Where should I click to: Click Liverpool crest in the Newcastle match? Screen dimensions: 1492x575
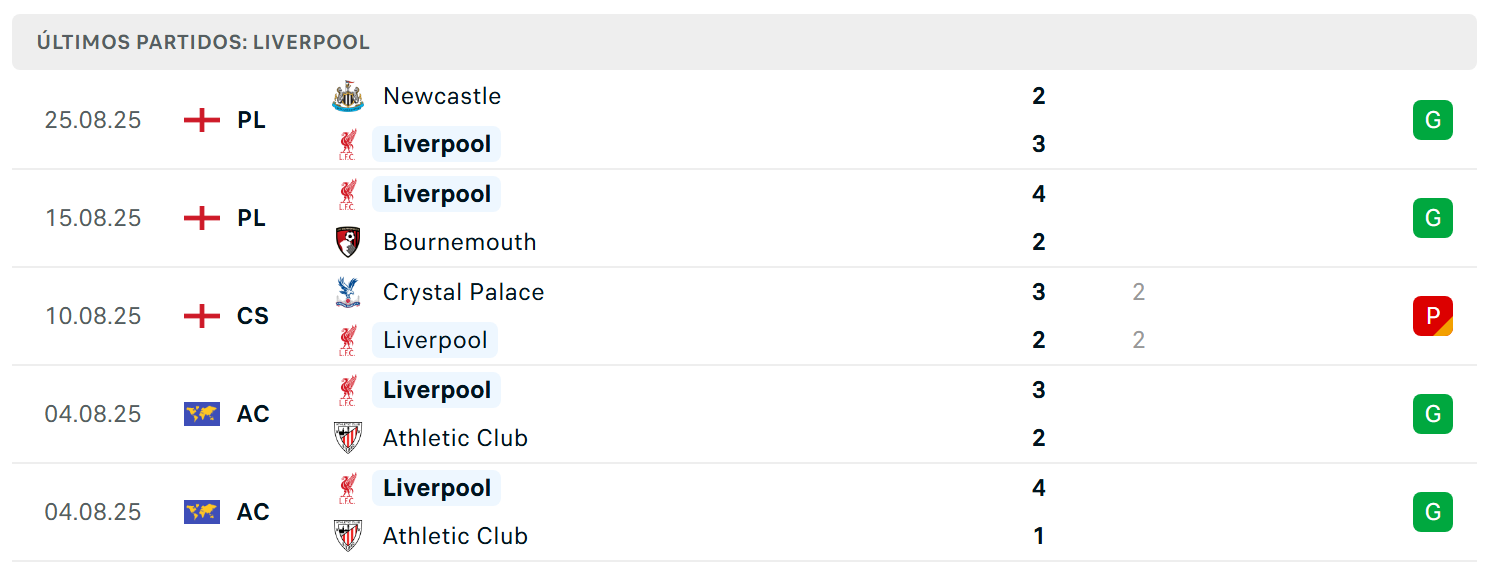(348, 144)
